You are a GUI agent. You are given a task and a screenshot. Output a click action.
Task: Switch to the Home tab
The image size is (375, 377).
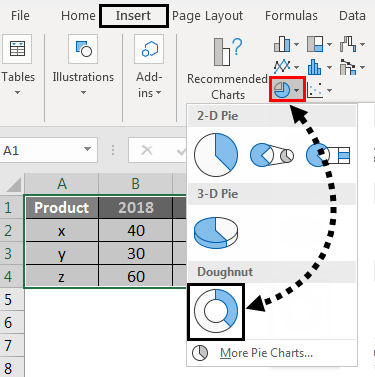tap(78, 16)
